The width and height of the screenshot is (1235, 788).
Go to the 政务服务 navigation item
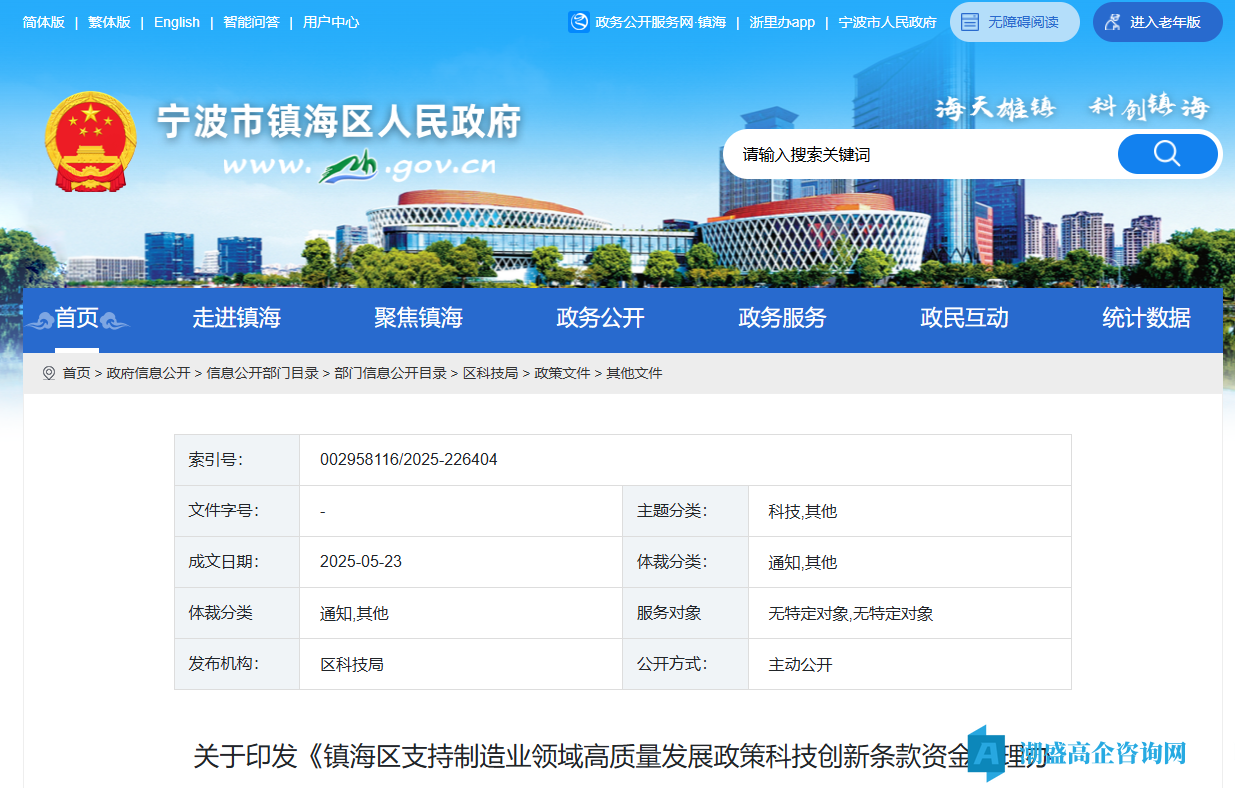(782, 318)
